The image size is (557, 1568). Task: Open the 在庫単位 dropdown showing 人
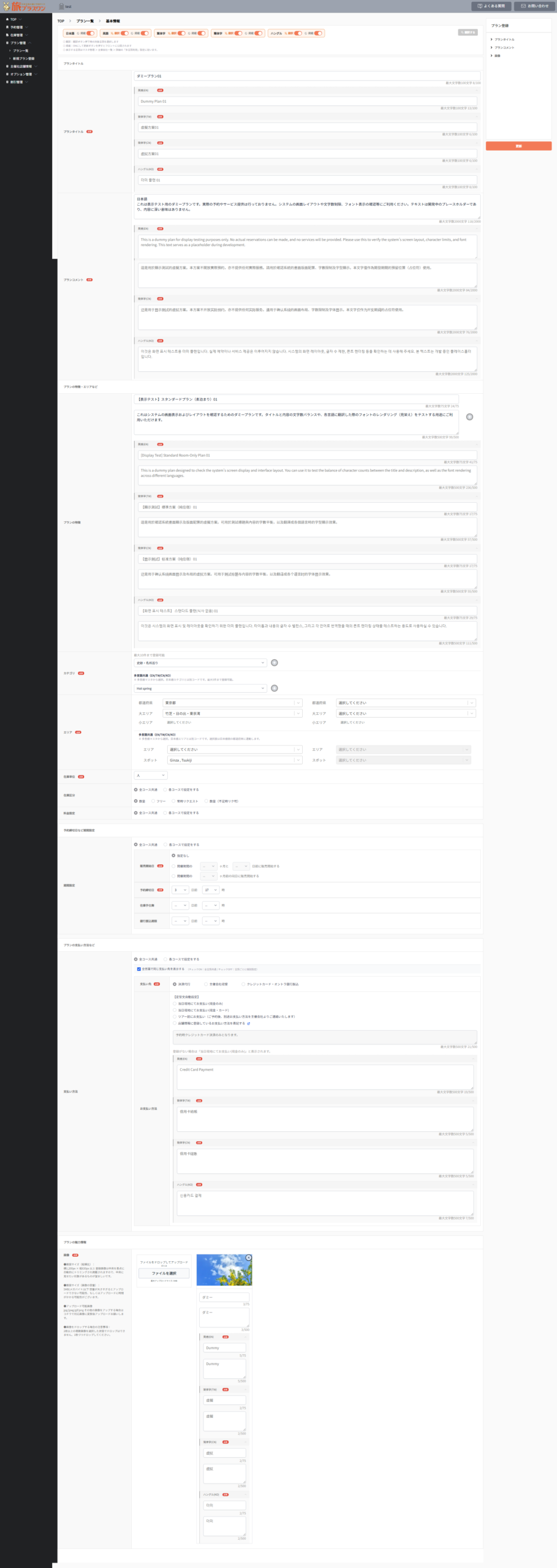tap(150, 775)
